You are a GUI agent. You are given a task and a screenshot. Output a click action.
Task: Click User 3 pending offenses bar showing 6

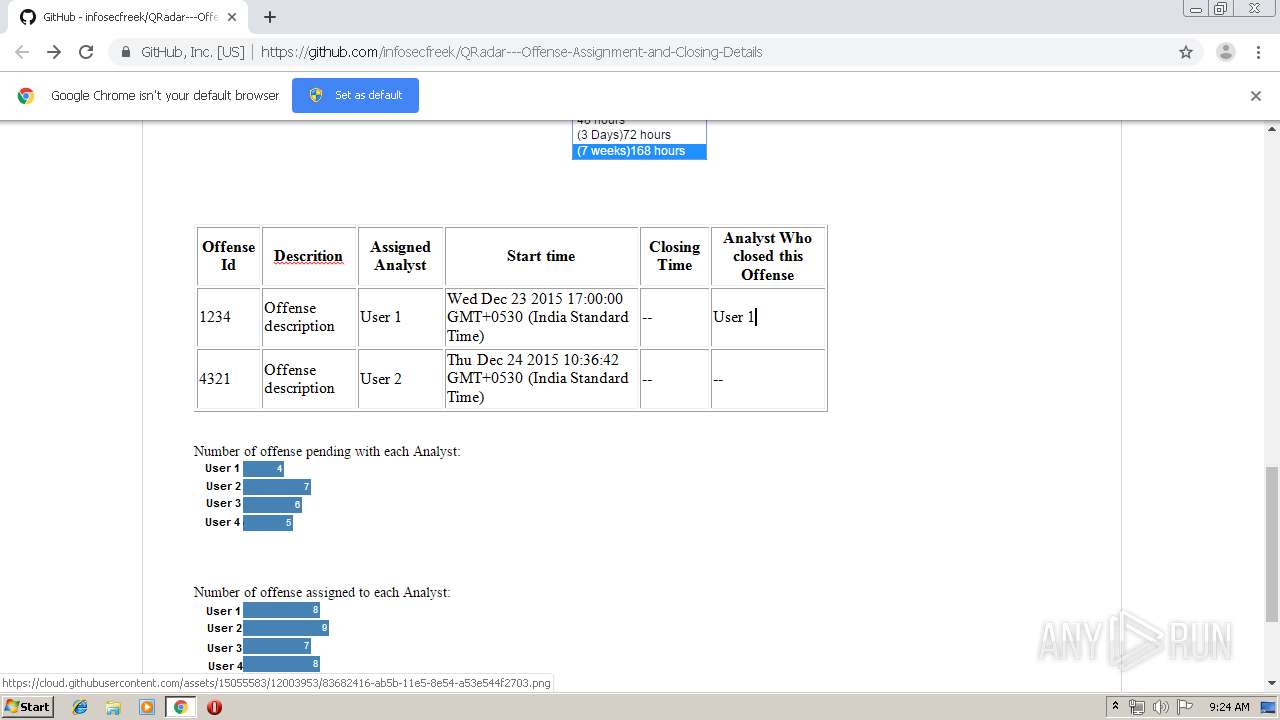[272, 504]
